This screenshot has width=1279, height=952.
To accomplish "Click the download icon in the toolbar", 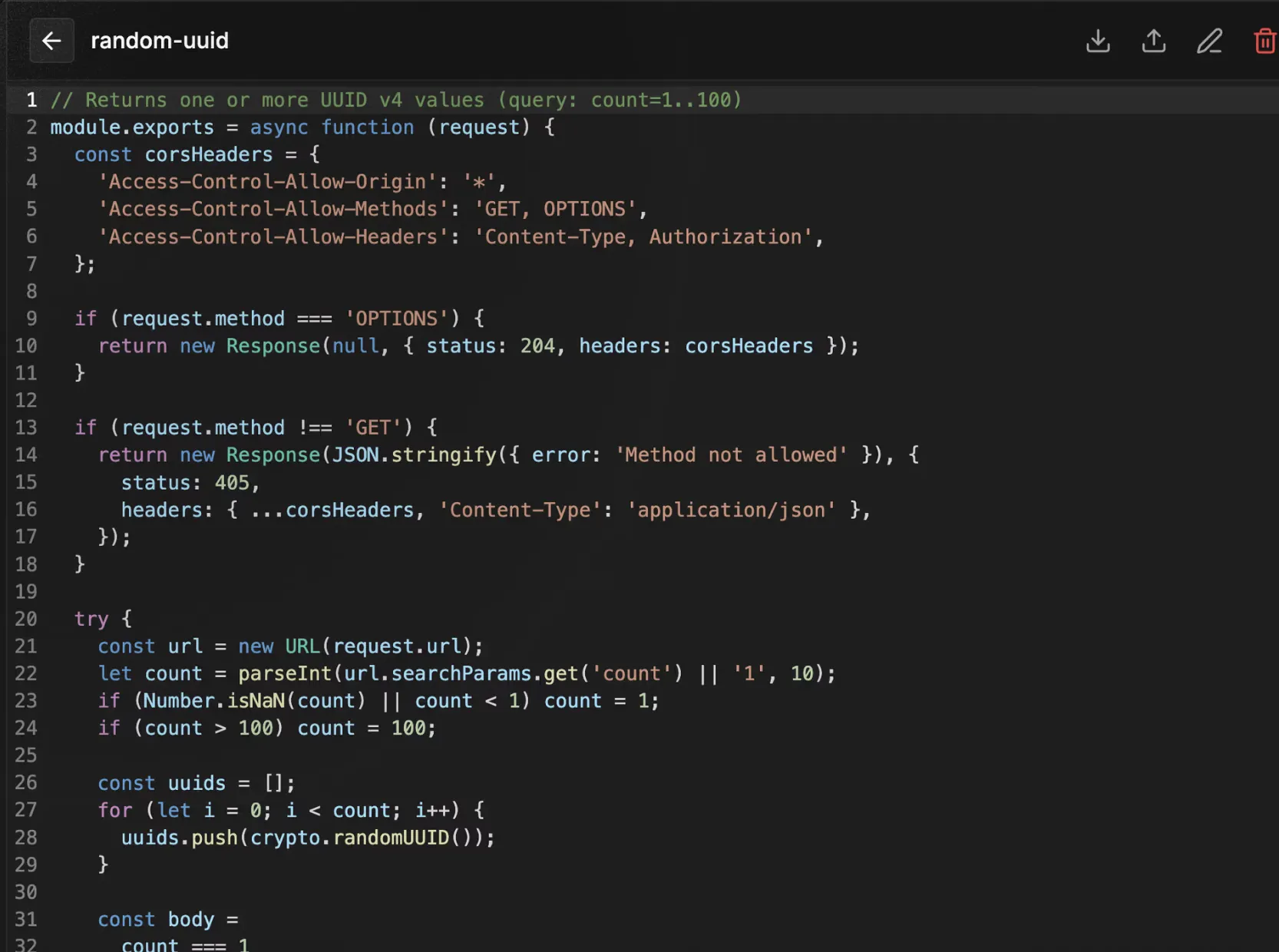I will [x=1098, y=41].
